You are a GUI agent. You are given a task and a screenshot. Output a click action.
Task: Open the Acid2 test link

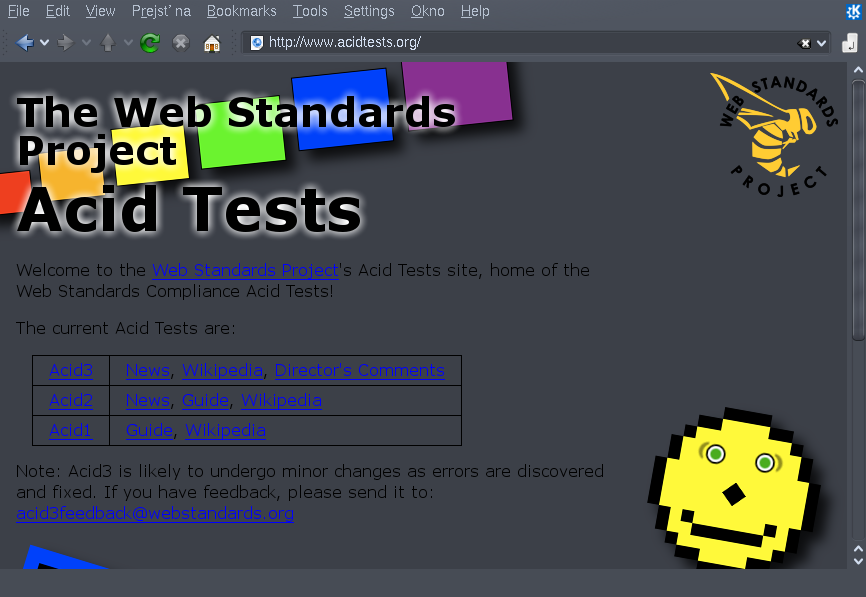pos(71,400)
